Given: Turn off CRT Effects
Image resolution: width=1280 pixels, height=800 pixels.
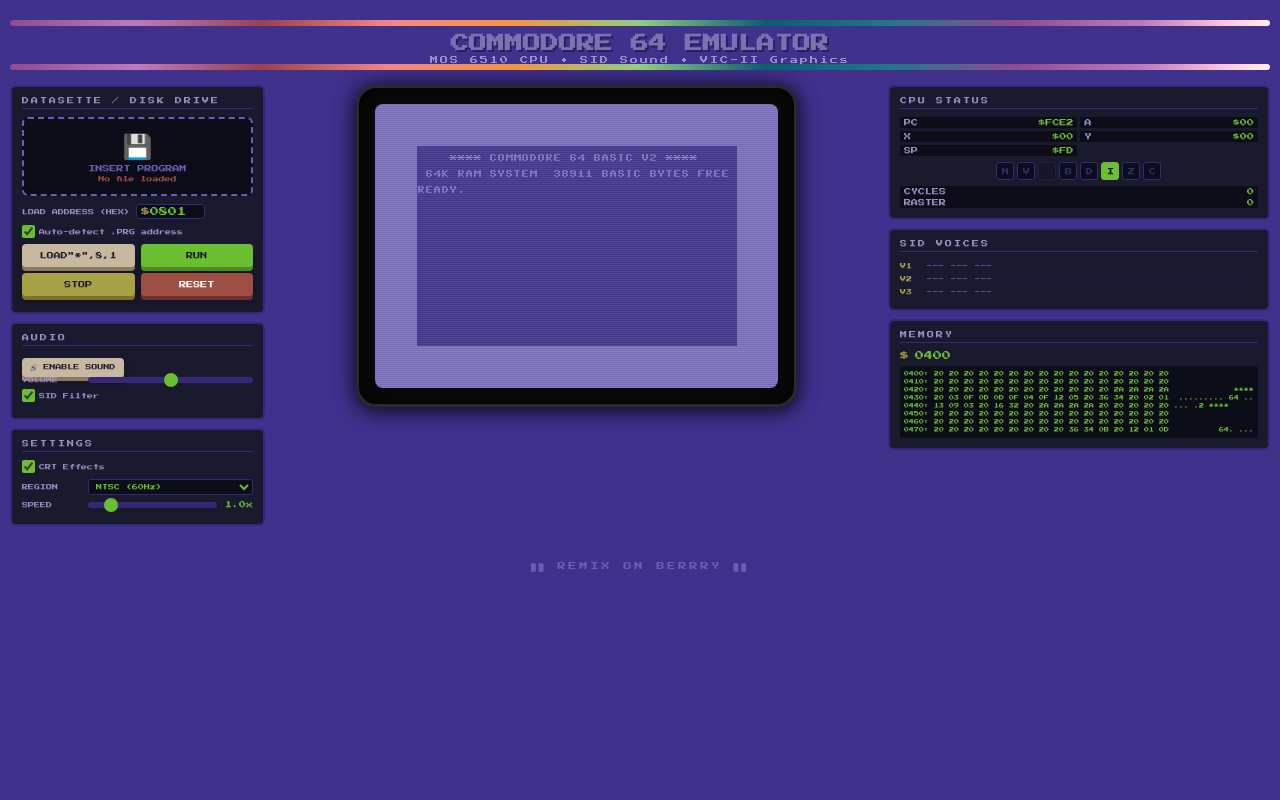Looking at the screenshot, I should point(28,466).
